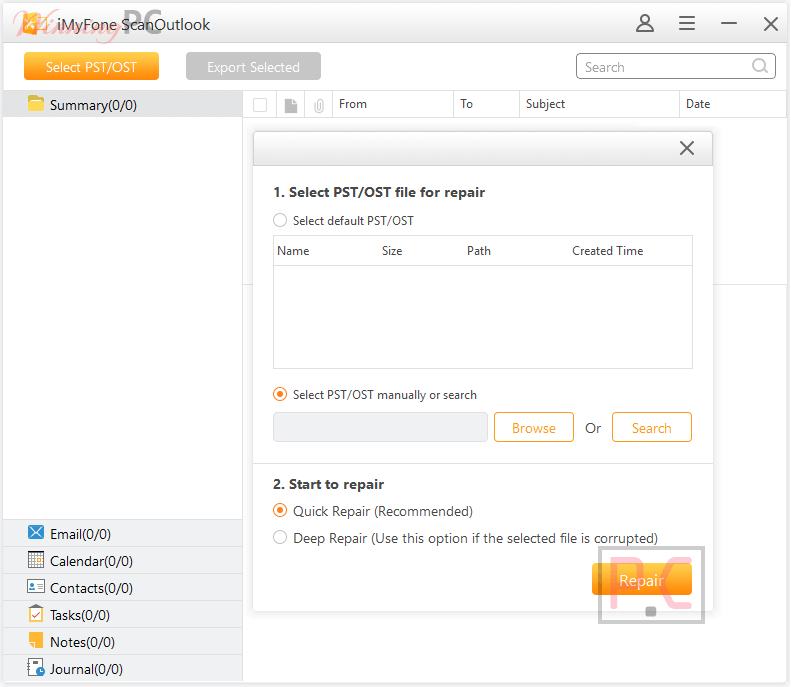Click the PST/OST file path field
791x687 pixels.
(x=380, y=427)
